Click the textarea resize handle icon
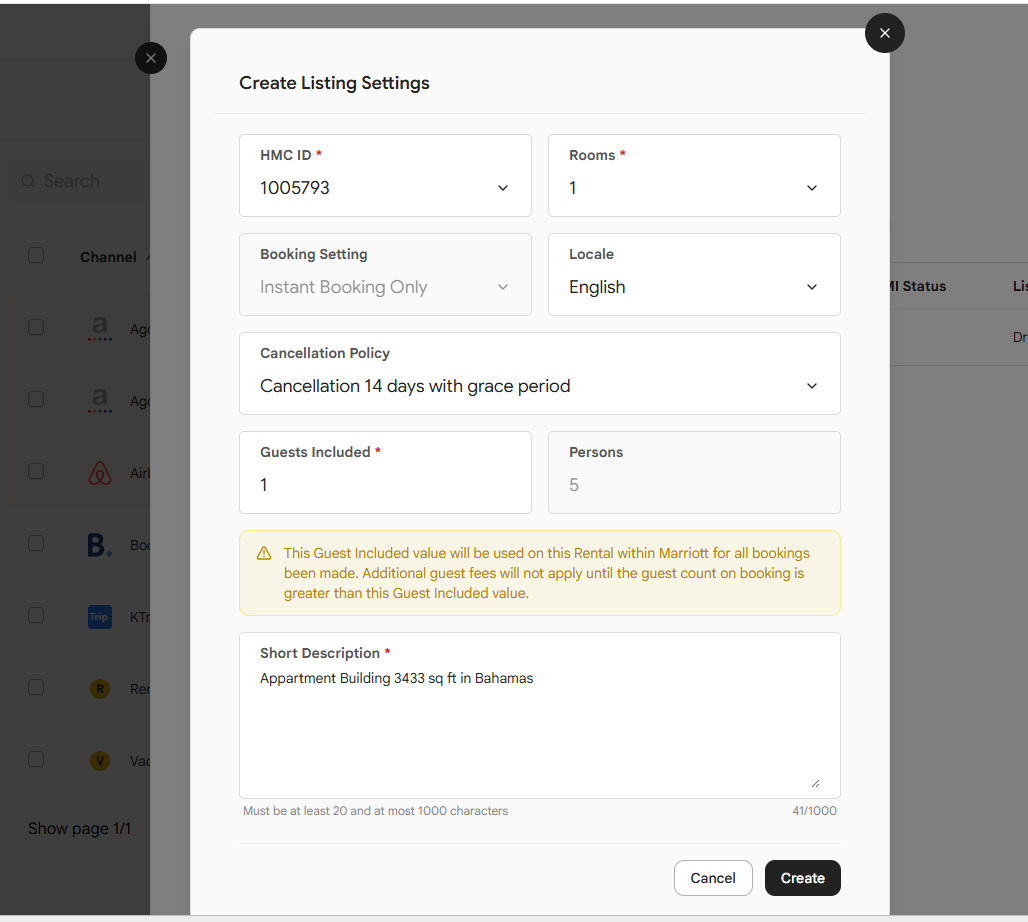This screenshot has height=922, width=1028. pos(815,784)
